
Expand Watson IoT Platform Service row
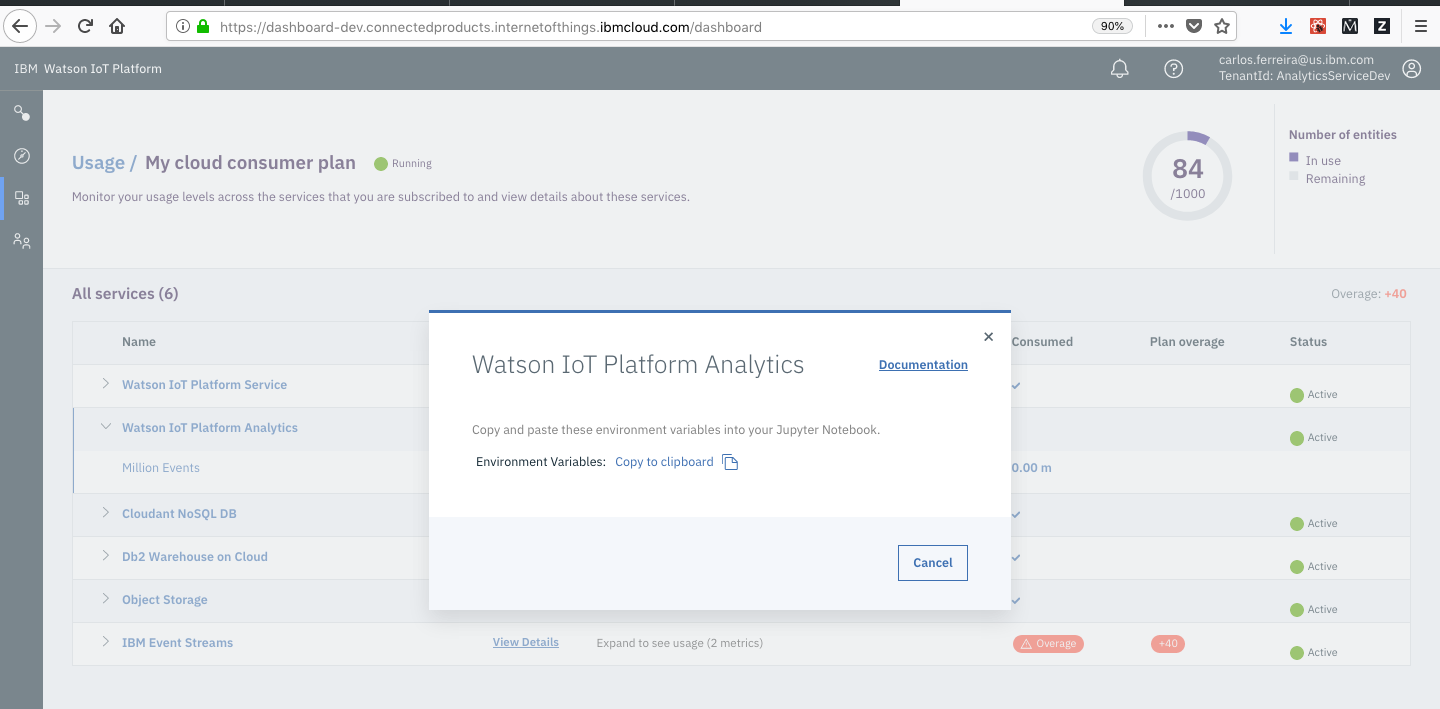click(105, 384)
